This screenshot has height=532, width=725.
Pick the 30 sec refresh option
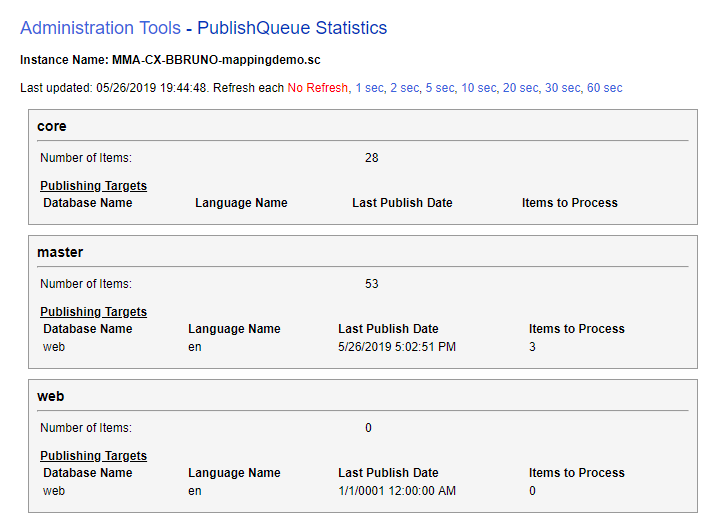click(562, 88)
